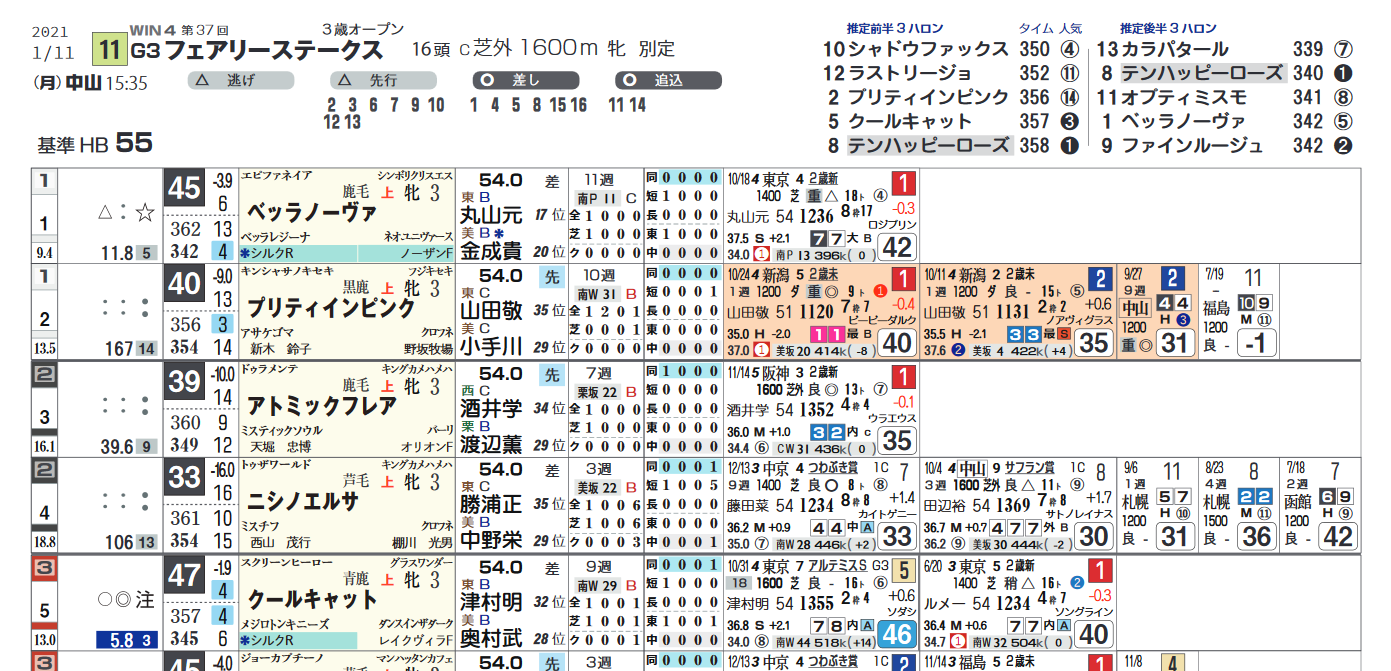The width and height of the screenshot is (1391, 671).
Task: Click the dark 33 rating badge for ニシノエルサ
Action: coord(185,478)
